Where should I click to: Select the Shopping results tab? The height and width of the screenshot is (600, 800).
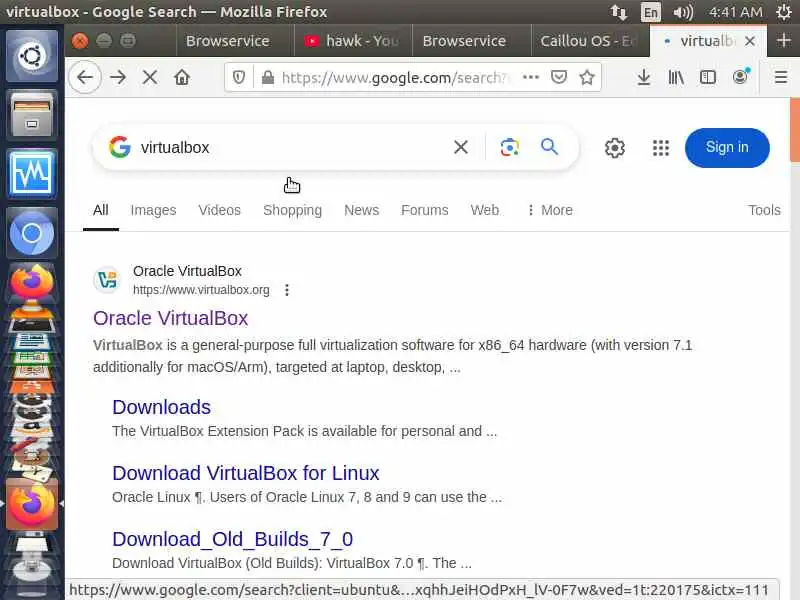click(x=292, y=210)
